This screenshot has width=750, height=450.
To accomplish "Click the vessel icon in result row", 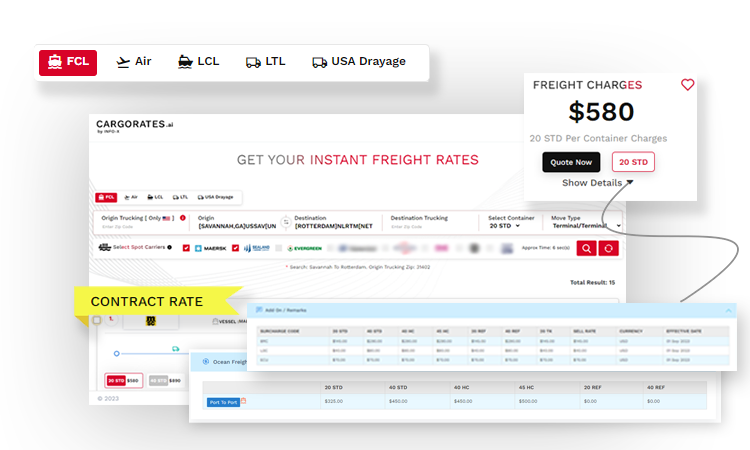I will coord(215,321).
